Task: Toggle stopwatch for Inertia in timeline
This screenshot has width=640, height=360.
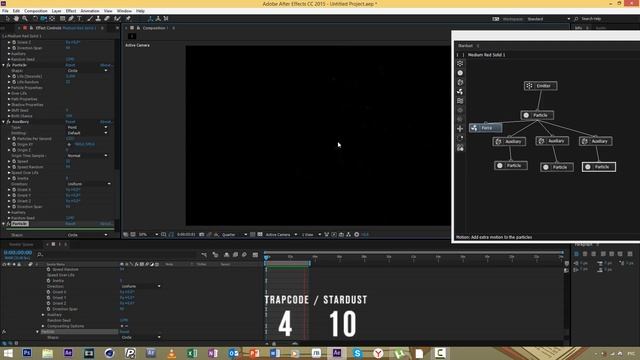Action: point(49,281)
